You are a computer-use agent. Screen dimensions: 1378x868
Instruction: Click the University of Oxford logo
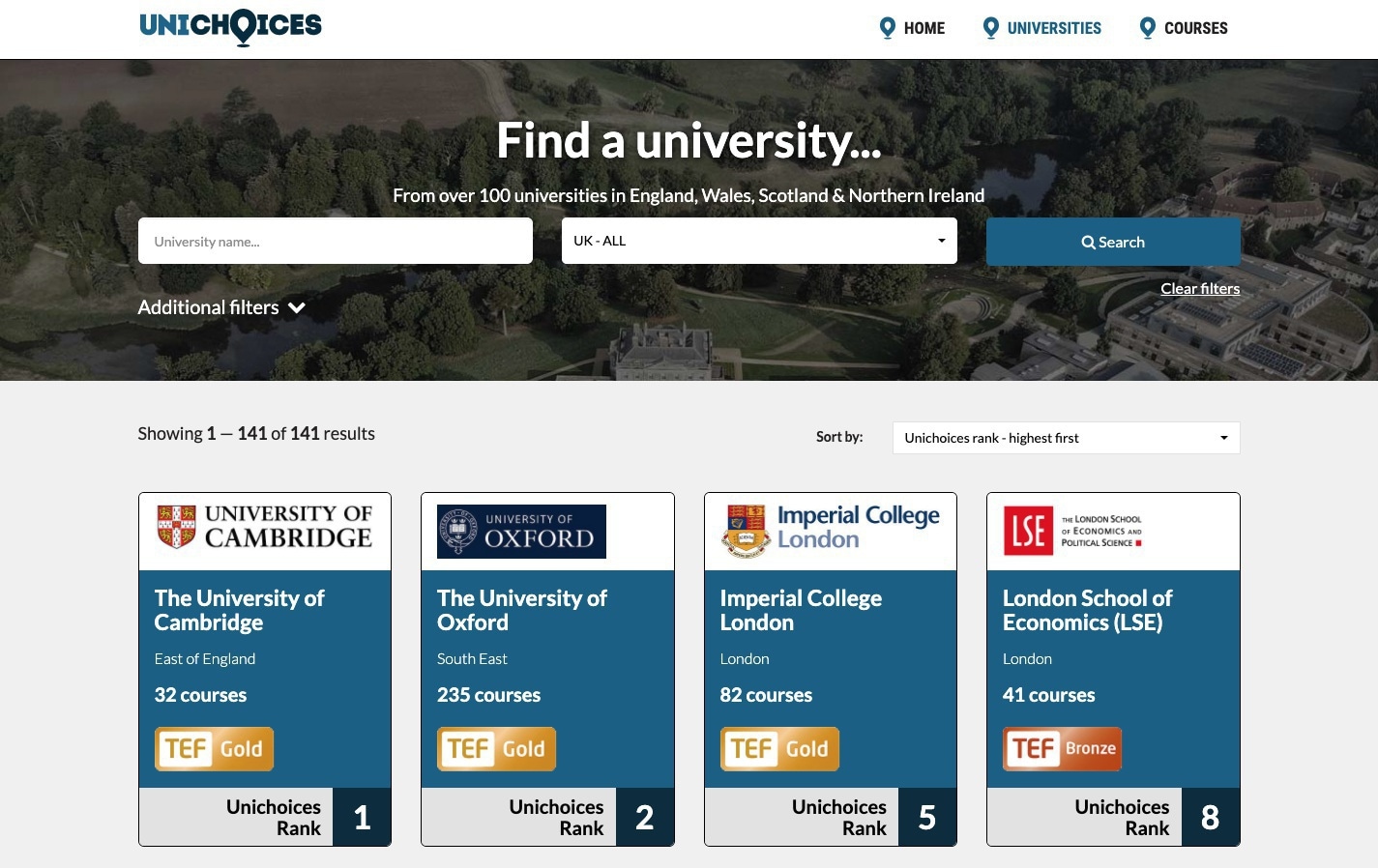(x=521, y=532)
